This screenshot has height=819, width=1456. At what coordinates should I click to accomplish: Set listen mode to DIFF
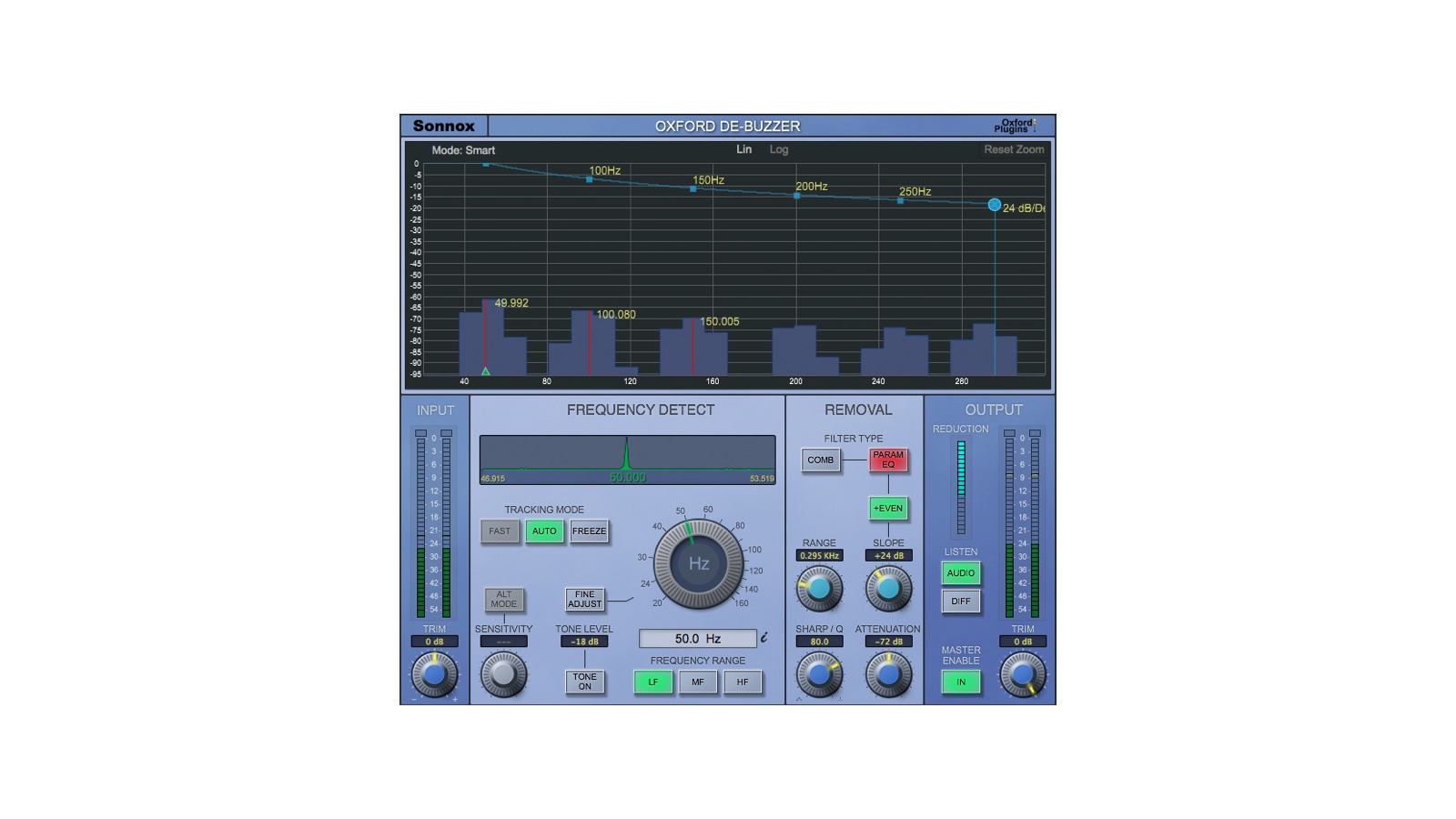click(x=961, y=602)
